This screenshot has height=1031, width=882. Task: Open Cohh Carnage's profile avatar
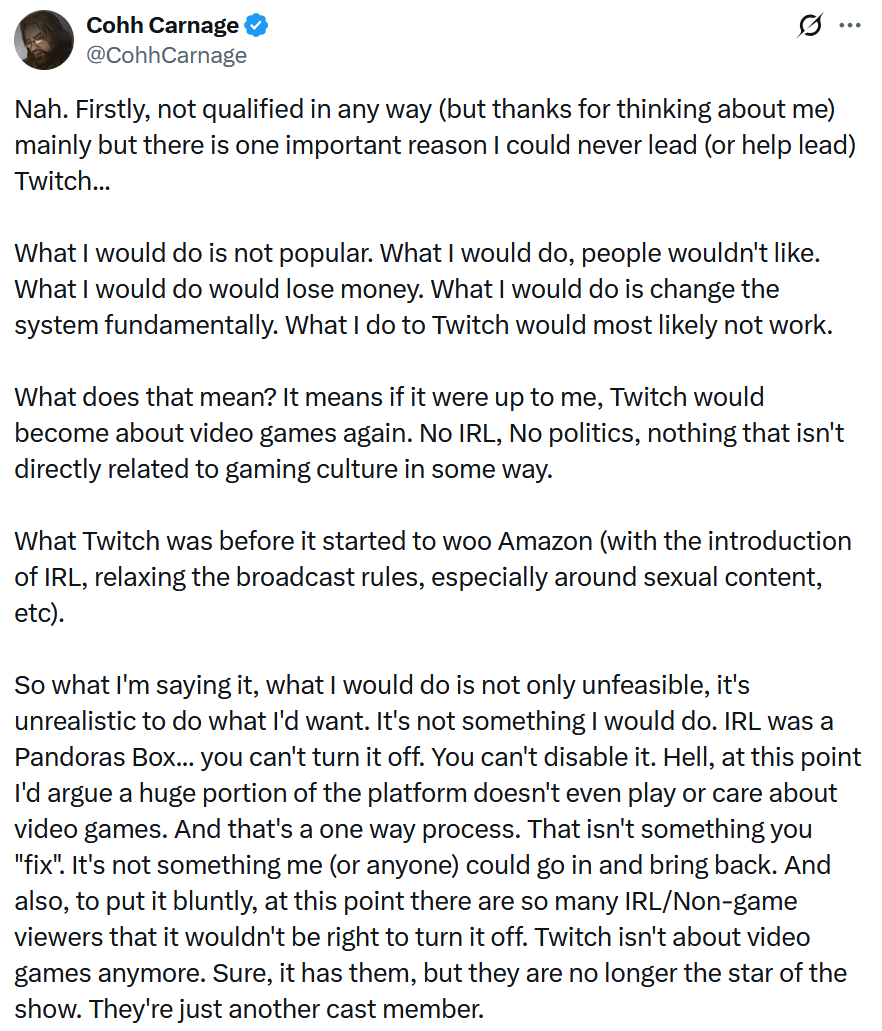43,40
